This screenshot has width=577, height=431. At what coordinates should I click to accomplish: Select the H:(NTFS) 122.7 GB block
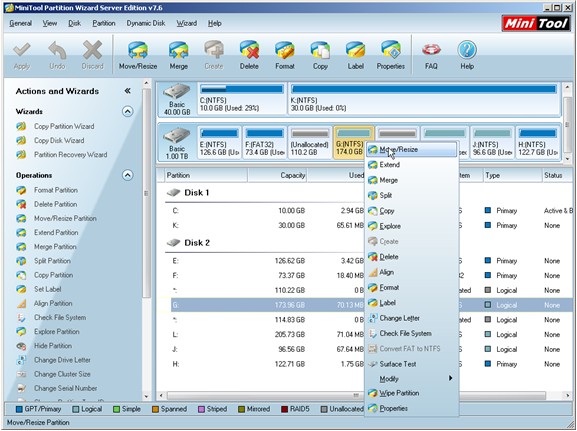coord(538,142)
